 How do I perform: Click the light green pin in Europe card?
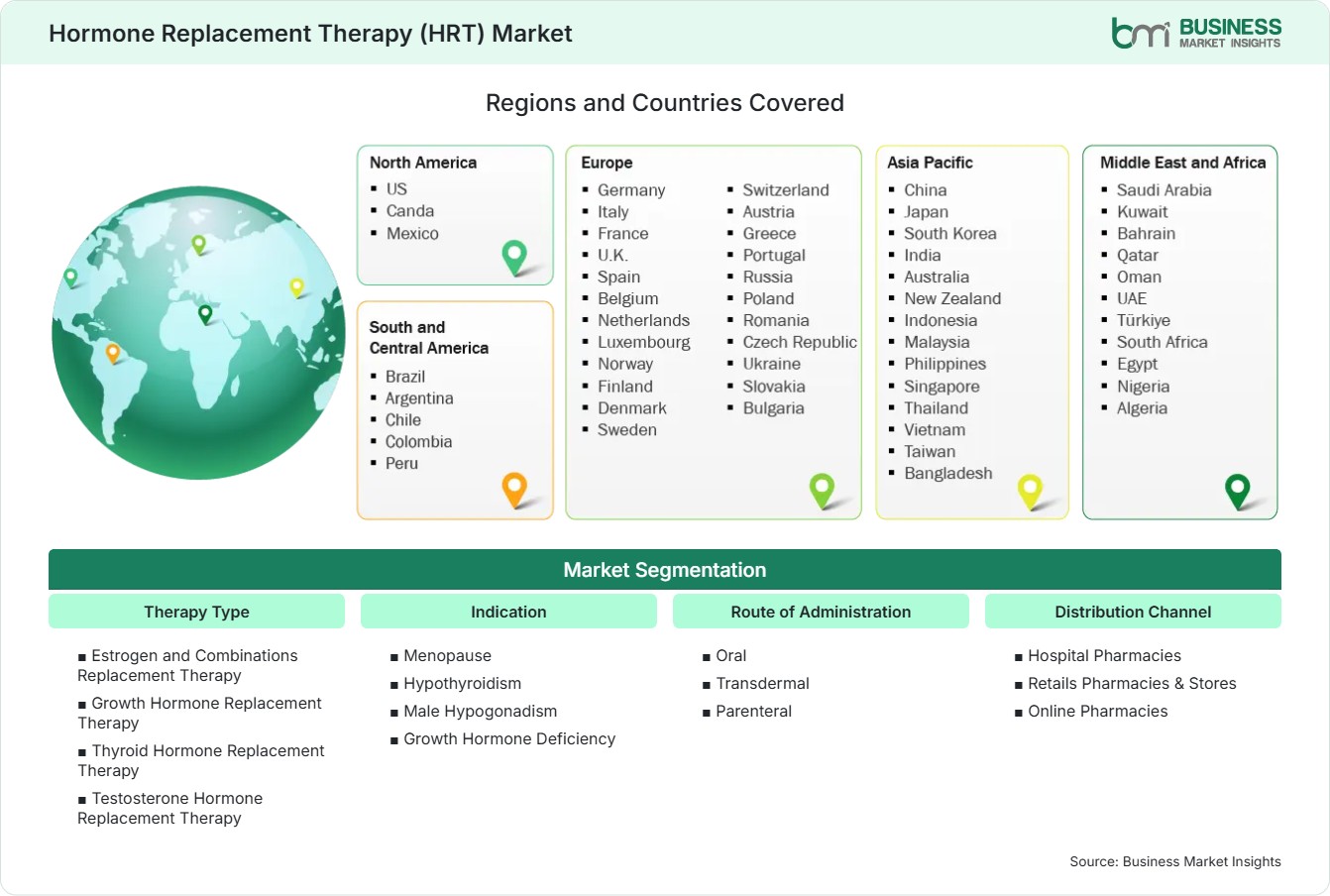(x=822, y=490)
